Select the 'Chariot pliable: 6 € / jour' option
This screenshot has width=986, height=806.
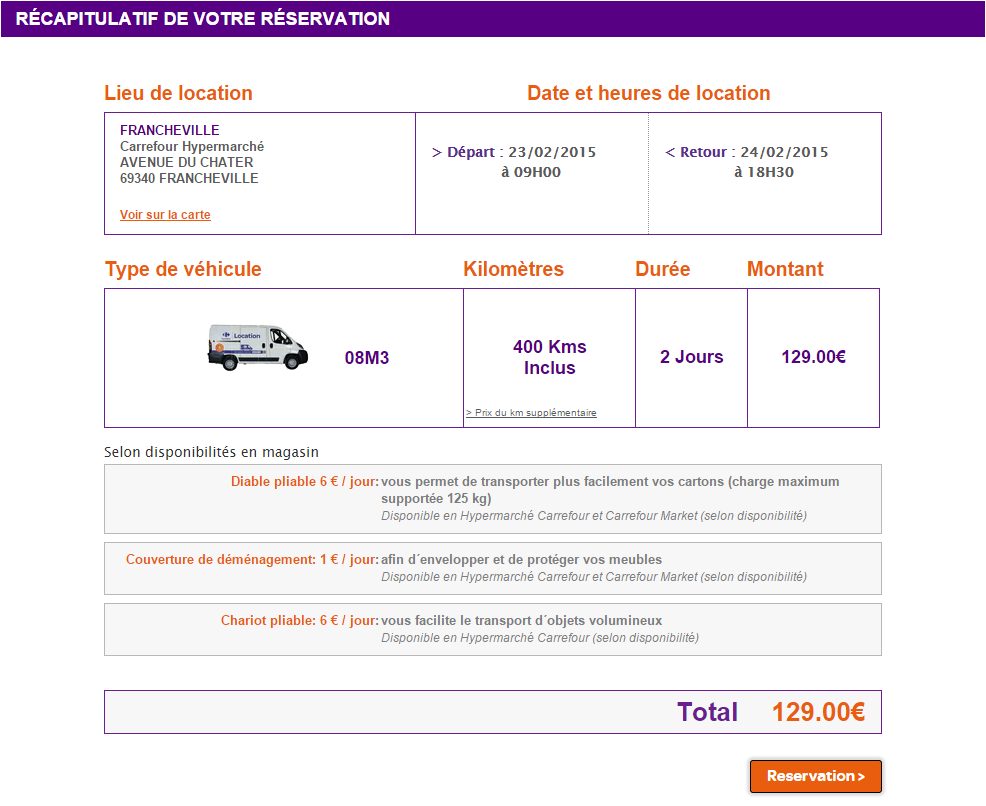(x=299, y=621)
